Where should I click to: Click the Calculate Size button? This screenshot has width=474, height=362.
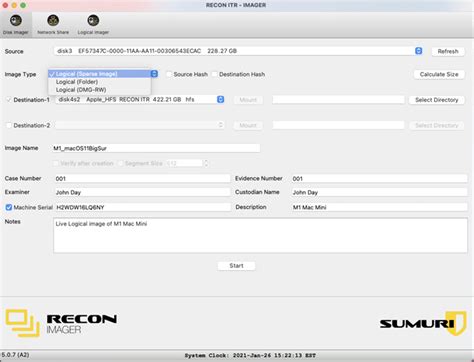tap(439, 74)
